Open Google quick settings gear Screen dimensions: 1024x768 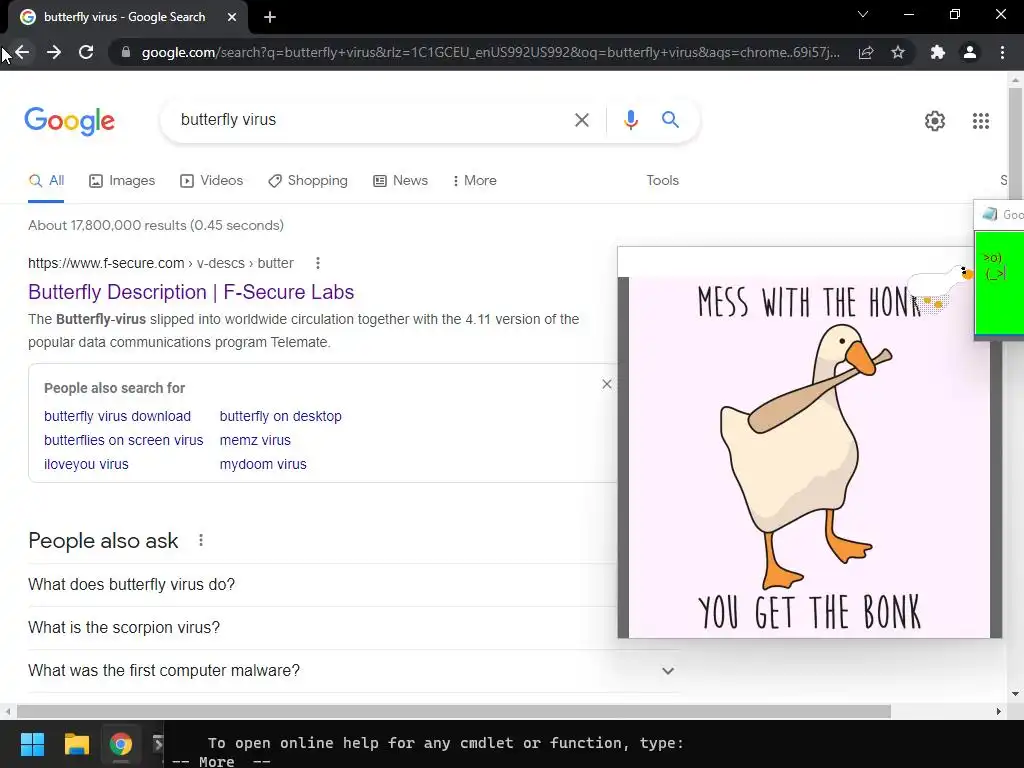pyautogui.click(x=935, y=121)
